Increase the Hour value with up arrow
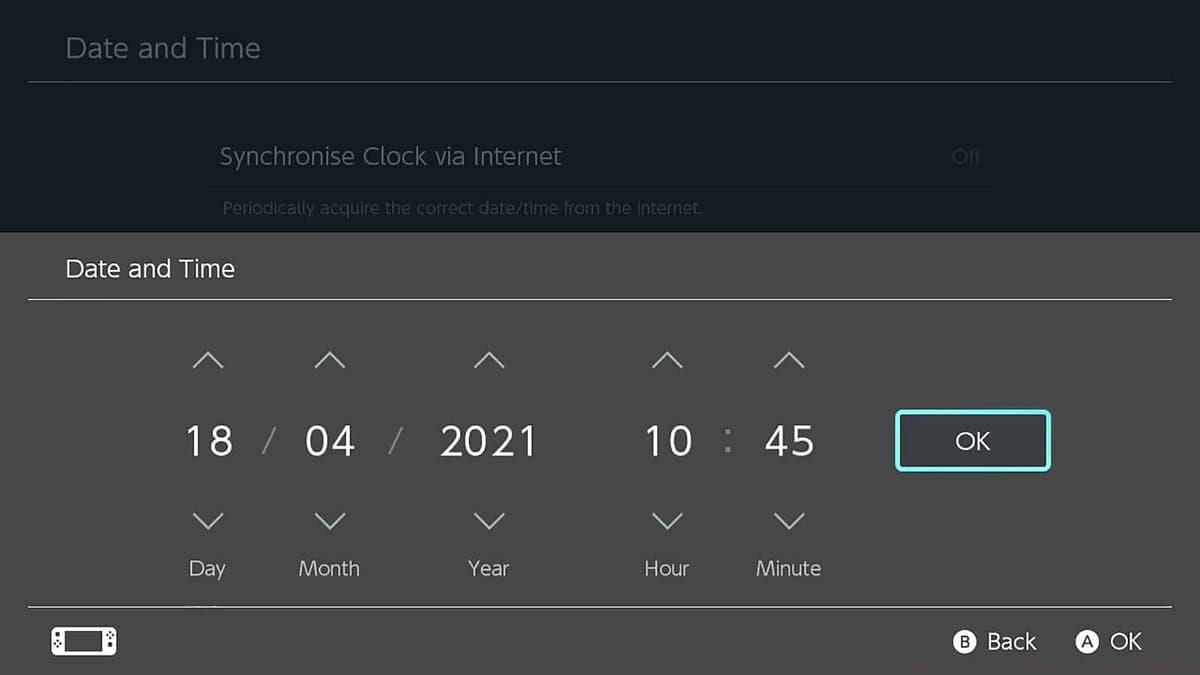The width and height of the screenshot is (1200, 675). point(667,360)
